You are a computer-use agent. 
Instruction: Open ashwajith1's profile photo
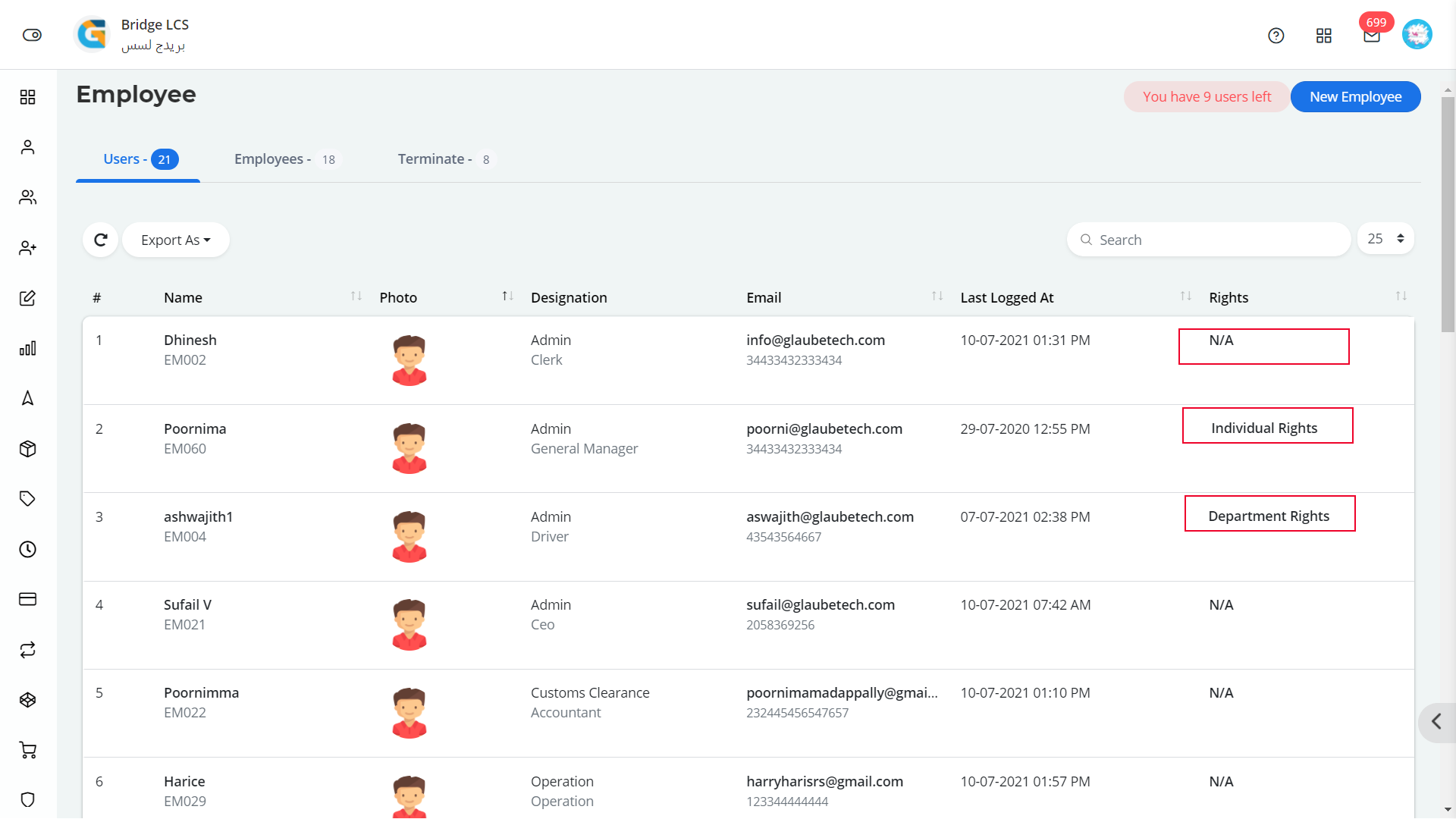click(x=409, y=536)
